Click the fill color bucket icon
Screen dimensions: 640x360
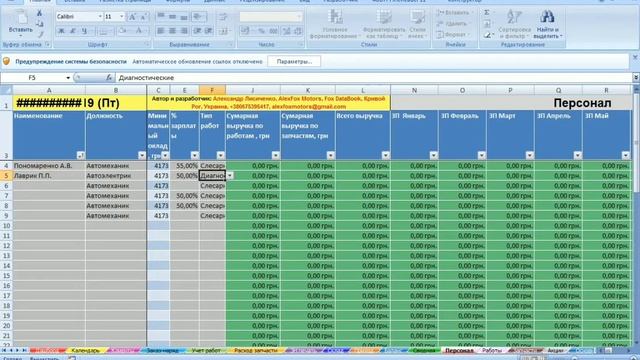click(x=122, y=31)
